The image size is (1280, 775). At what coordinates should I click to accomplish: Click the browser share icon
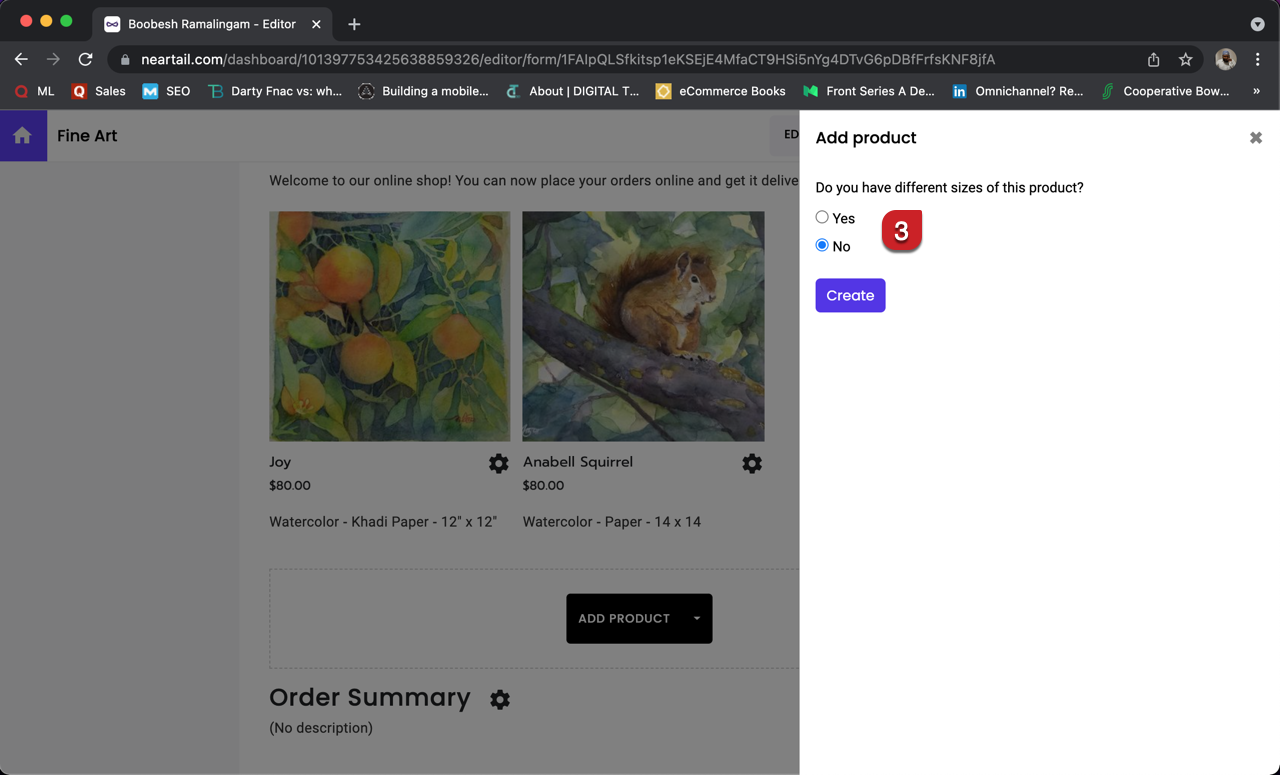click(1153, 60)
